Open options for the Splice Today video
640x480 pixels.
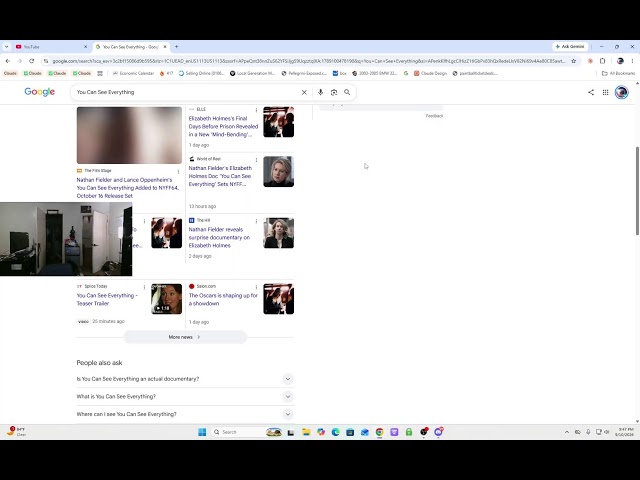(144, 287)
